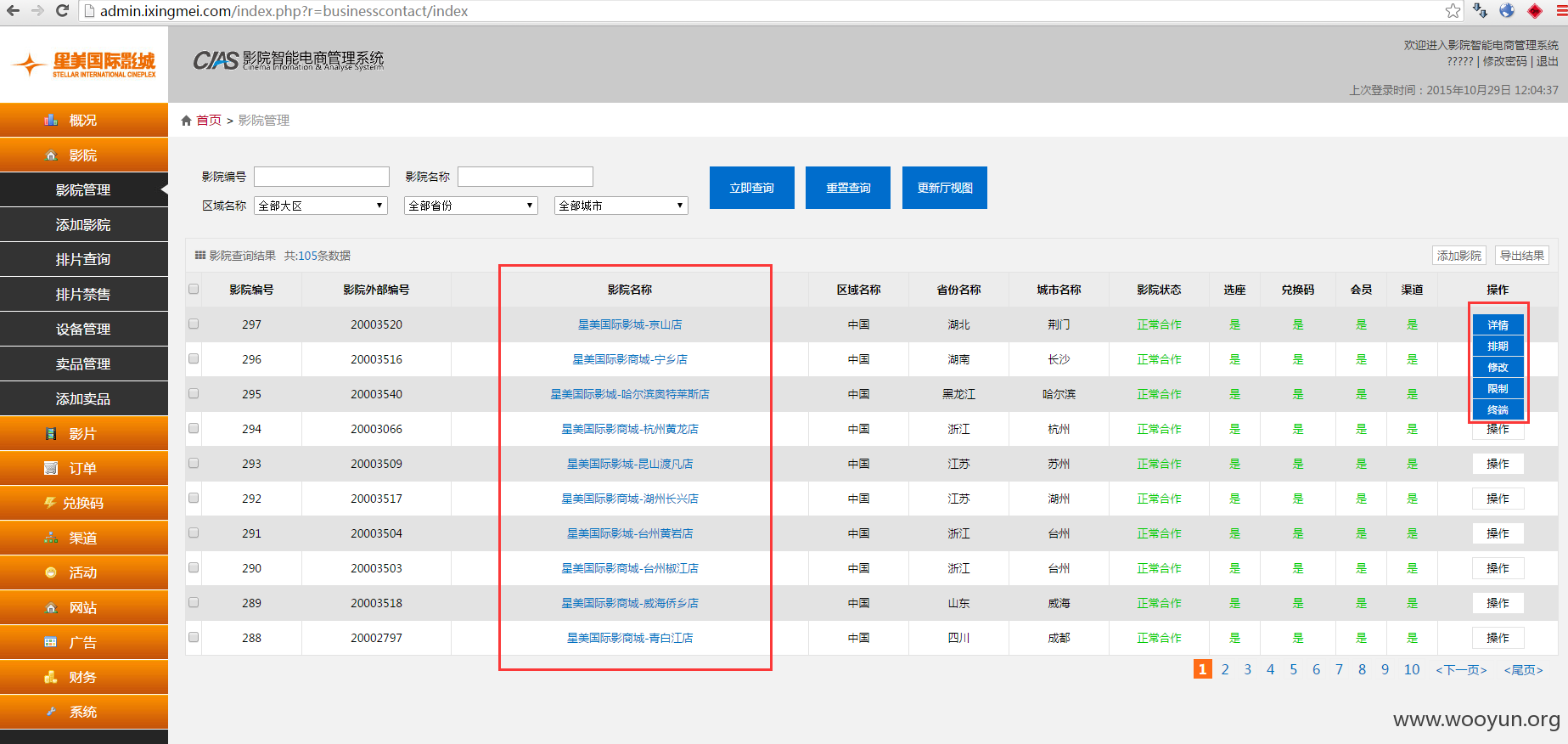Check the box for cinema row 291
This screenshot has width=1568, height=744.
(x=194, y=533)
